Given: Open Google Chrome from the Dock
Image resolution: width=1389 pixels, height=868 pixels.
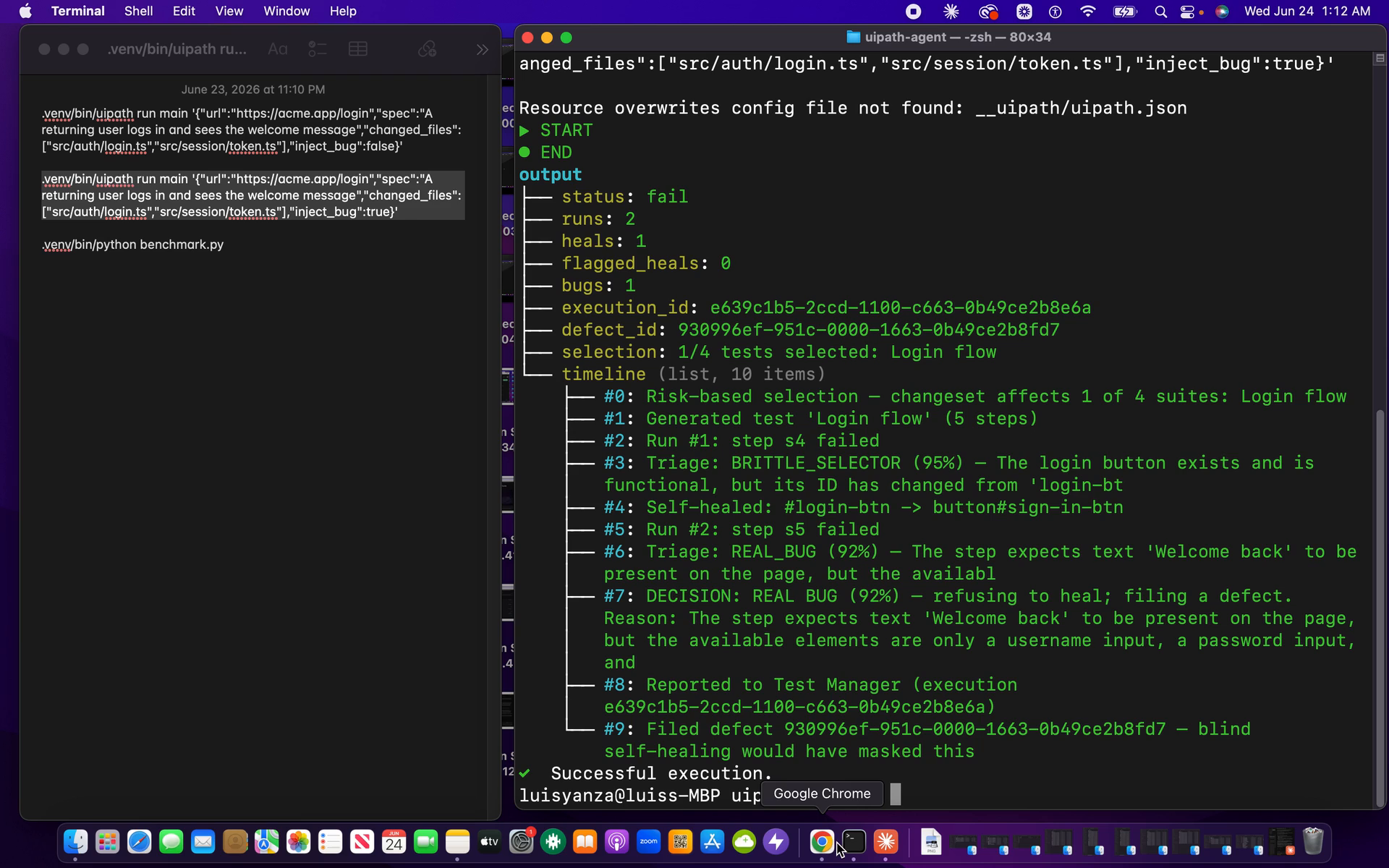Looking at the screenshot, I should 822,841.
